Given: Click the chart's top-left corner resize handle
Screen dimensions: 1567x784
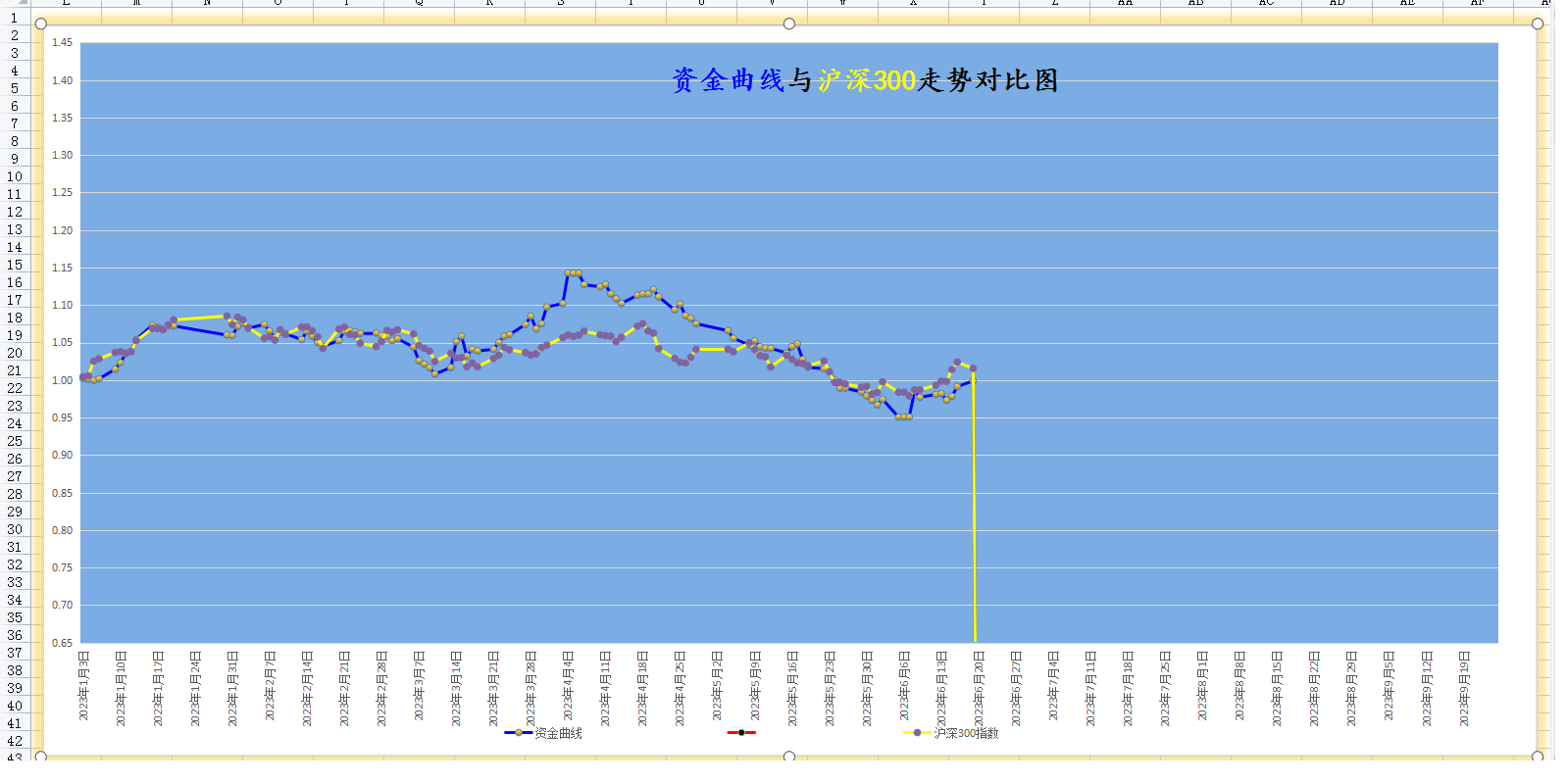Looking at the screenshot, I should point(41,24).
